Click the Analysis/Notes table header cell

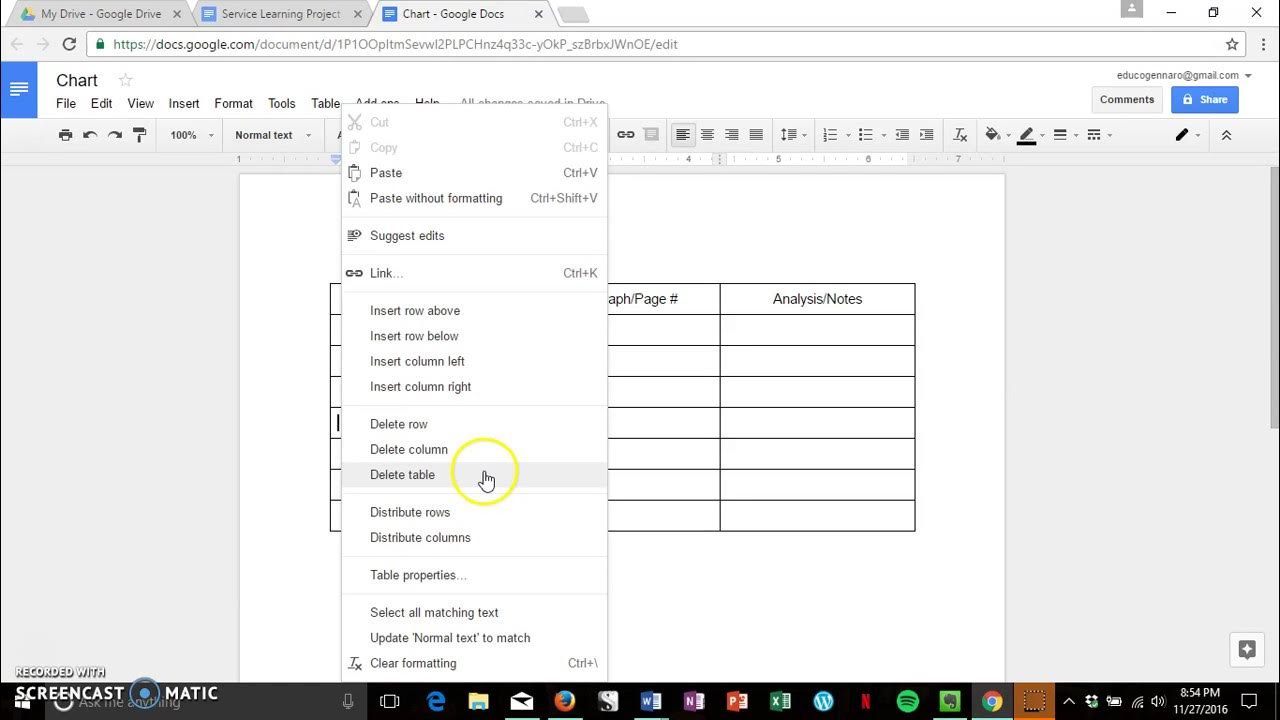point(817,299)
